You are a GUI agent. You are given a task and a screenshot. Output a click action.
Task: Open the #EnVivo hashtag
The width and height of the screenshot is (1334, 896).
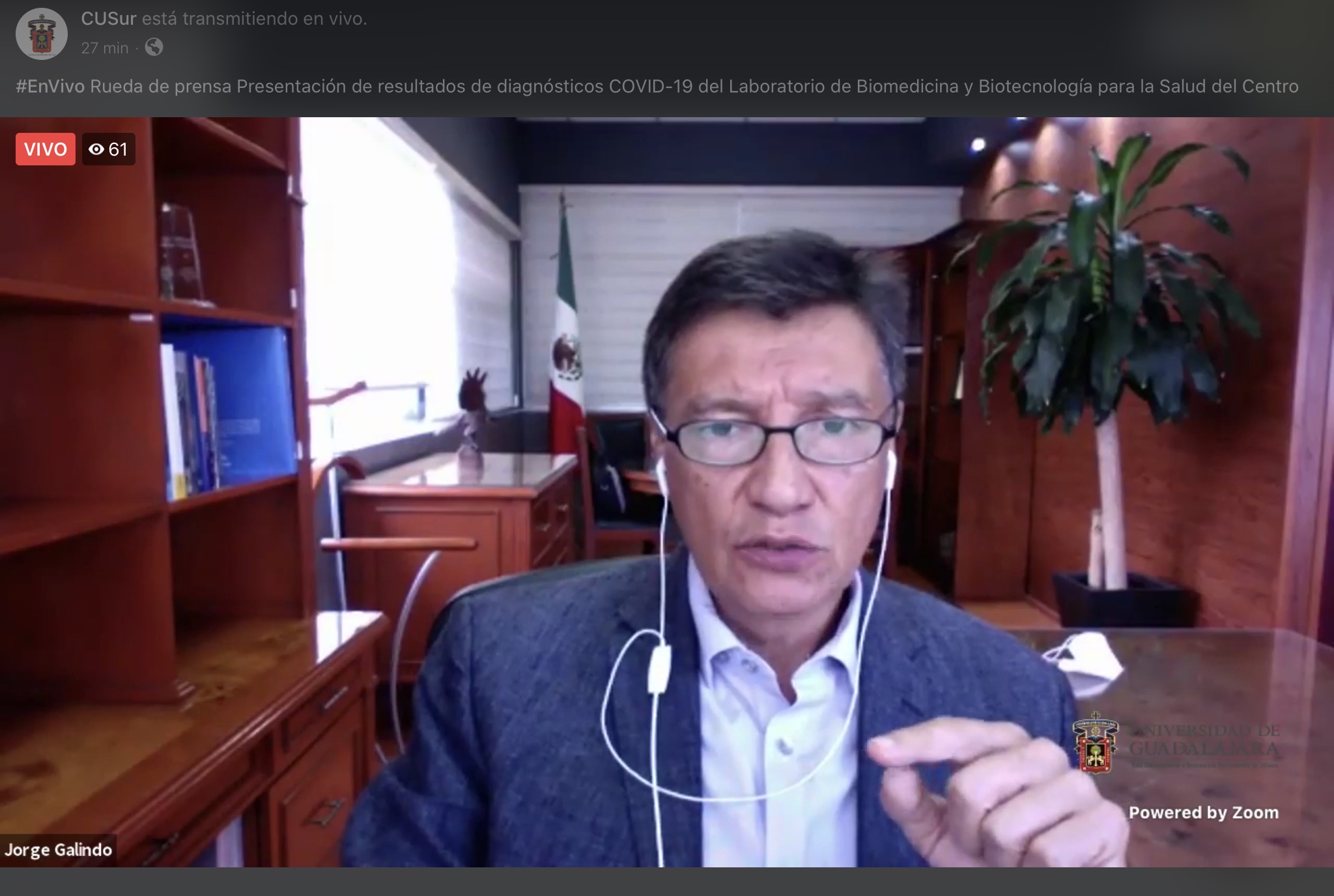[x=50, y=87]
